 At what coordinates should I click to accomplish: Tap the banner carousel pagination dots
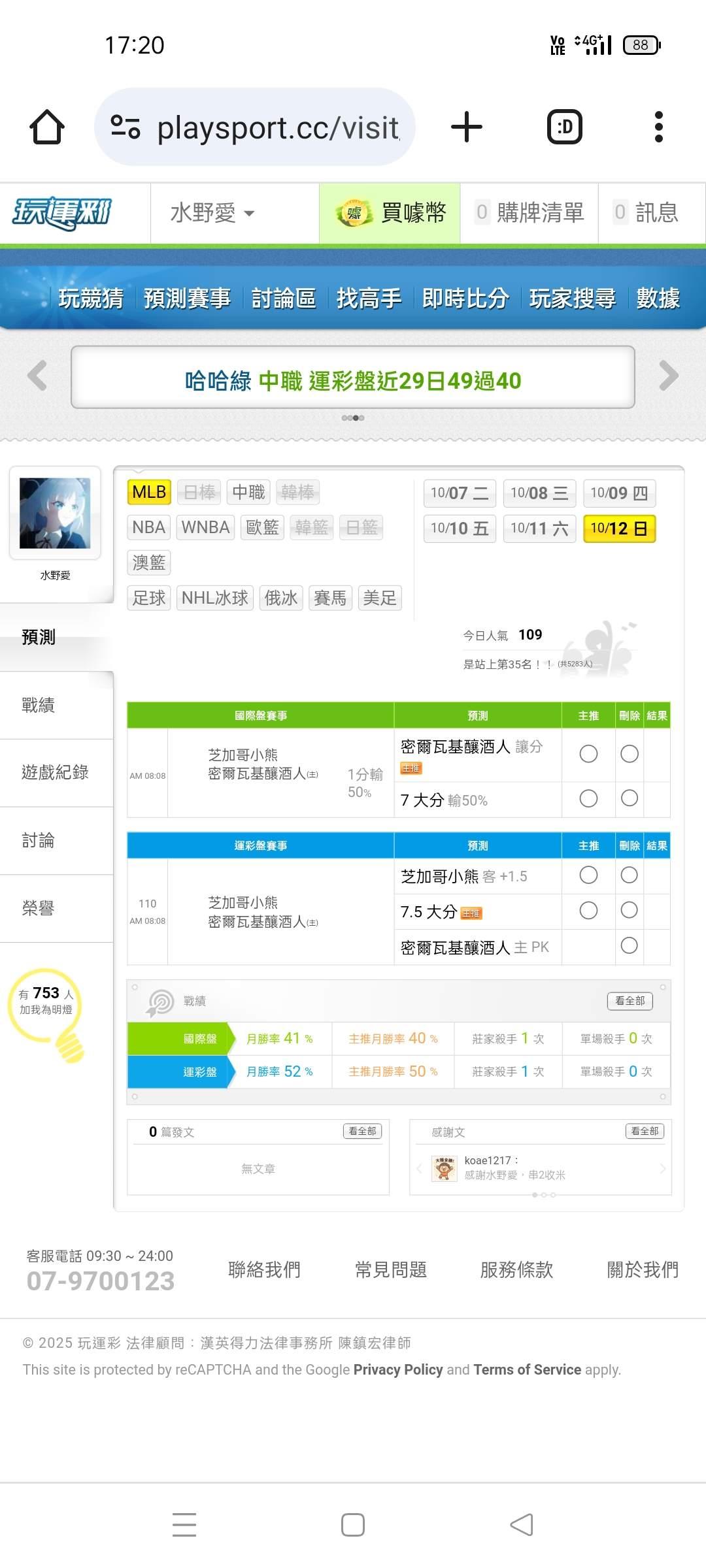[353, 418]
